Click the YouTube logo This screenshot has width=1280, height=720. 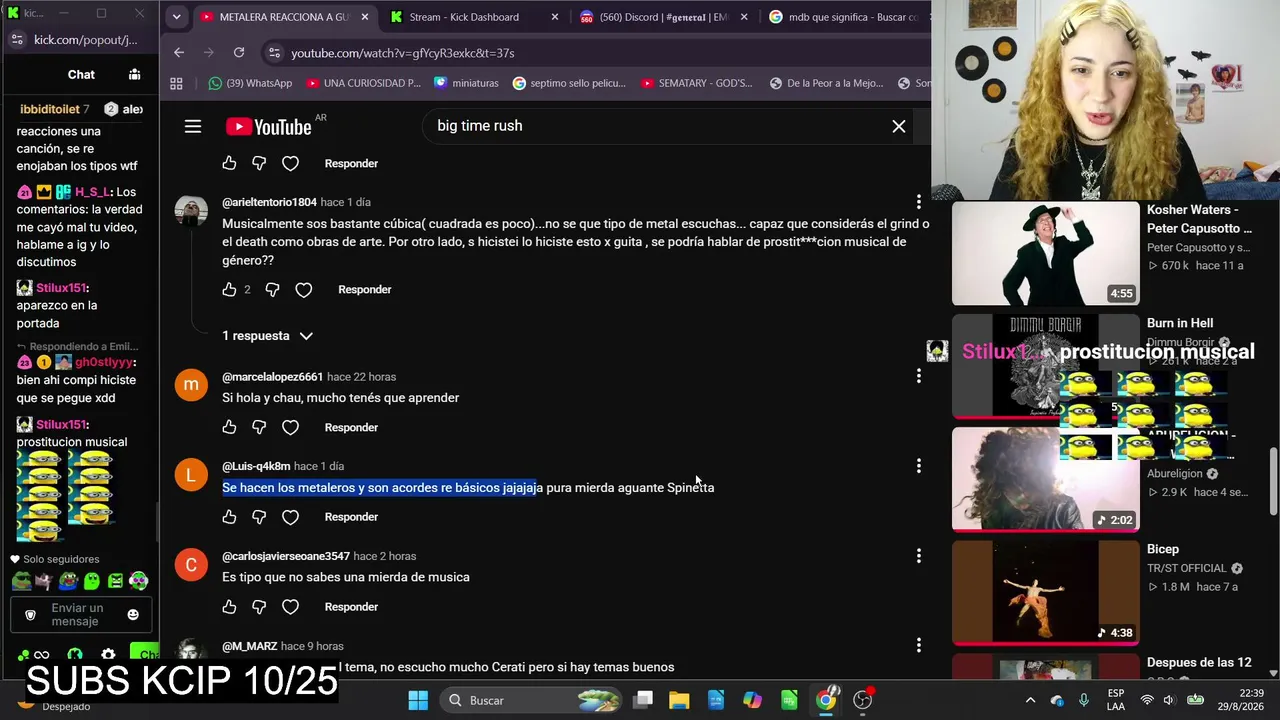click(x=269, y=126)
